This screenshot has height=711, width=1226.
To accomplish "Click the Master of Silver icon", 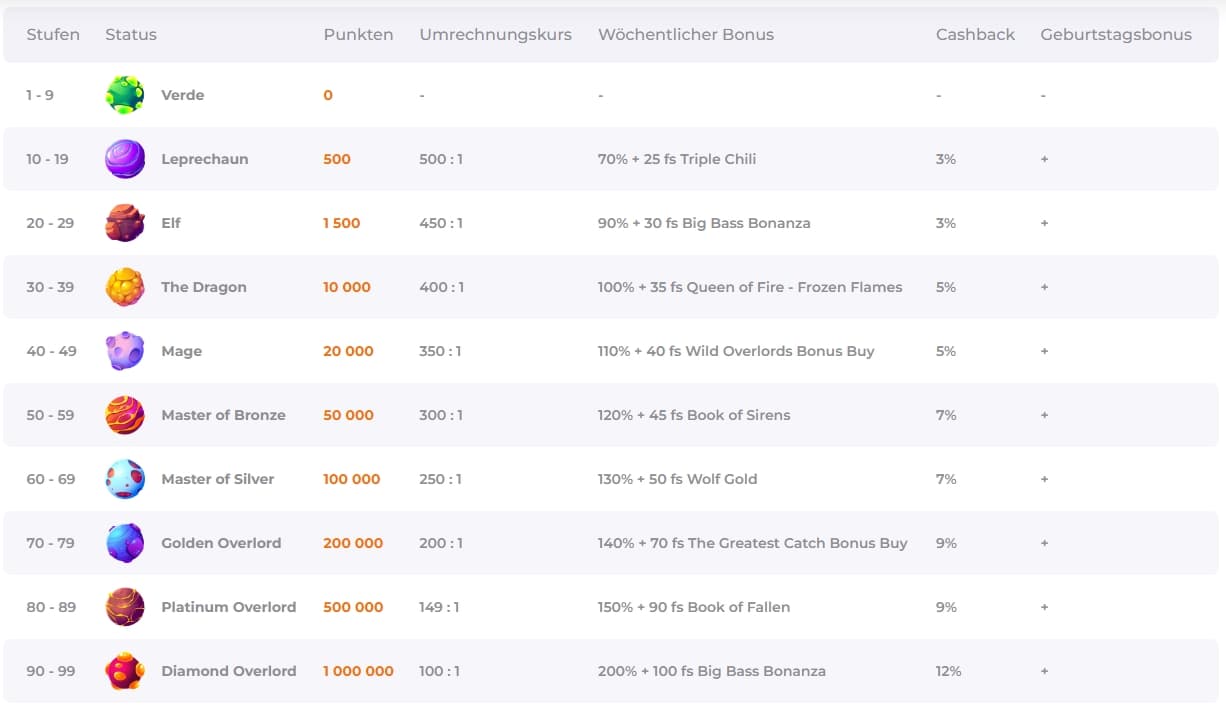I will pos(125,479).
